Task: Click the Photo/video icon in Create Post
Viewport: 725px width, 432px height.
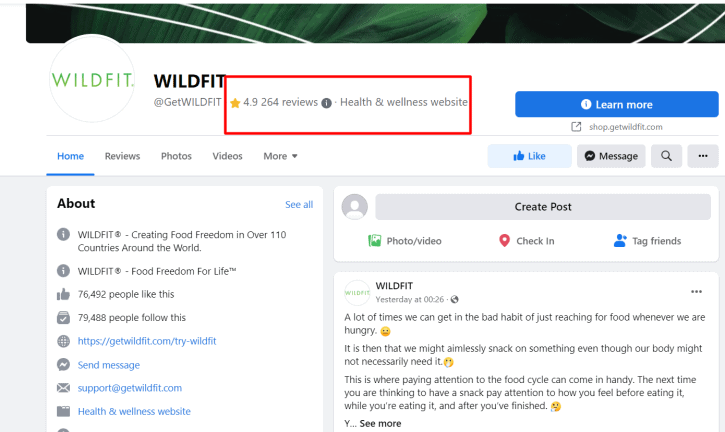Action: pyautogui.click(x=375, y=241)
